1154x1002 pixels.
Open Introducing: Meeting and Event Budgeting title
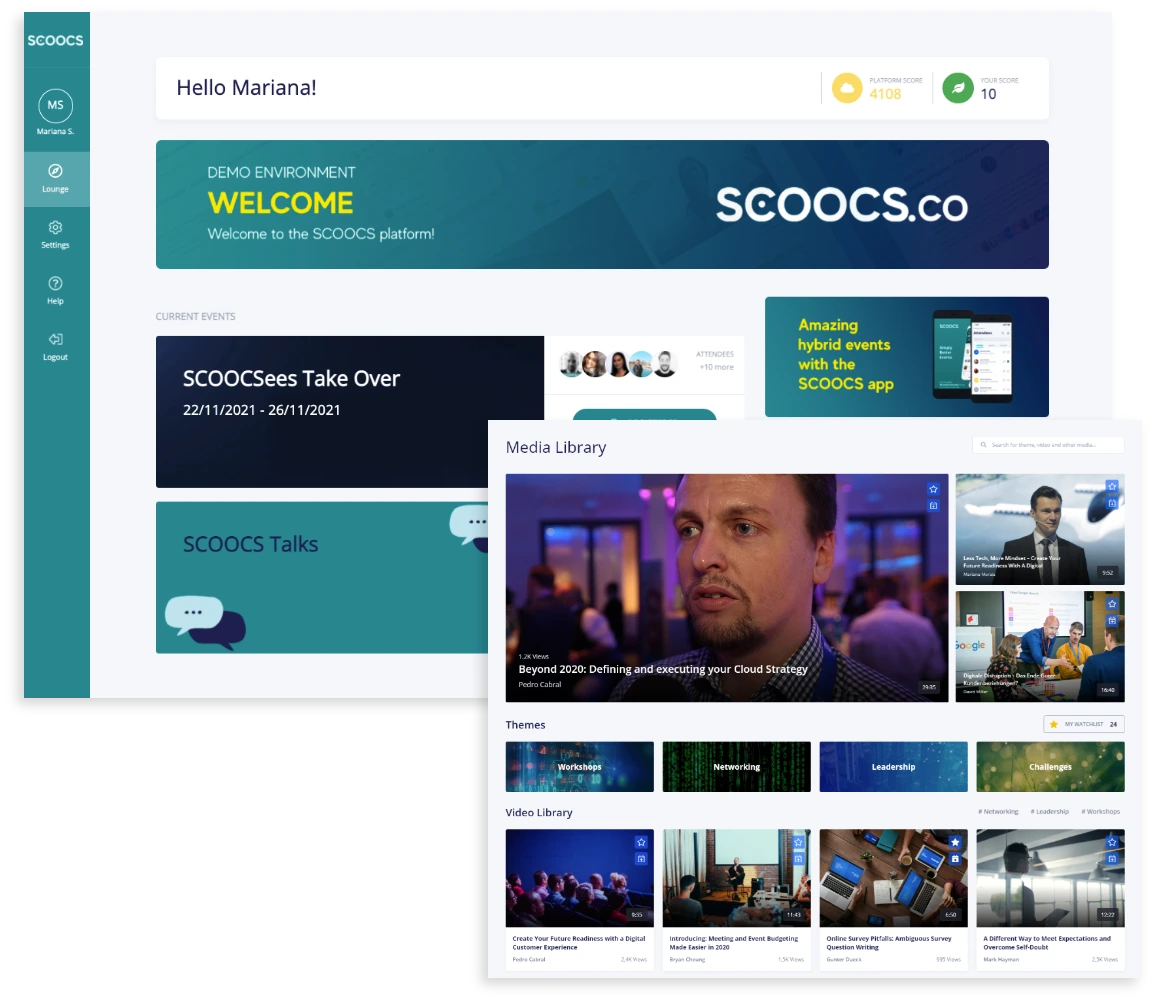pos(734,942)
